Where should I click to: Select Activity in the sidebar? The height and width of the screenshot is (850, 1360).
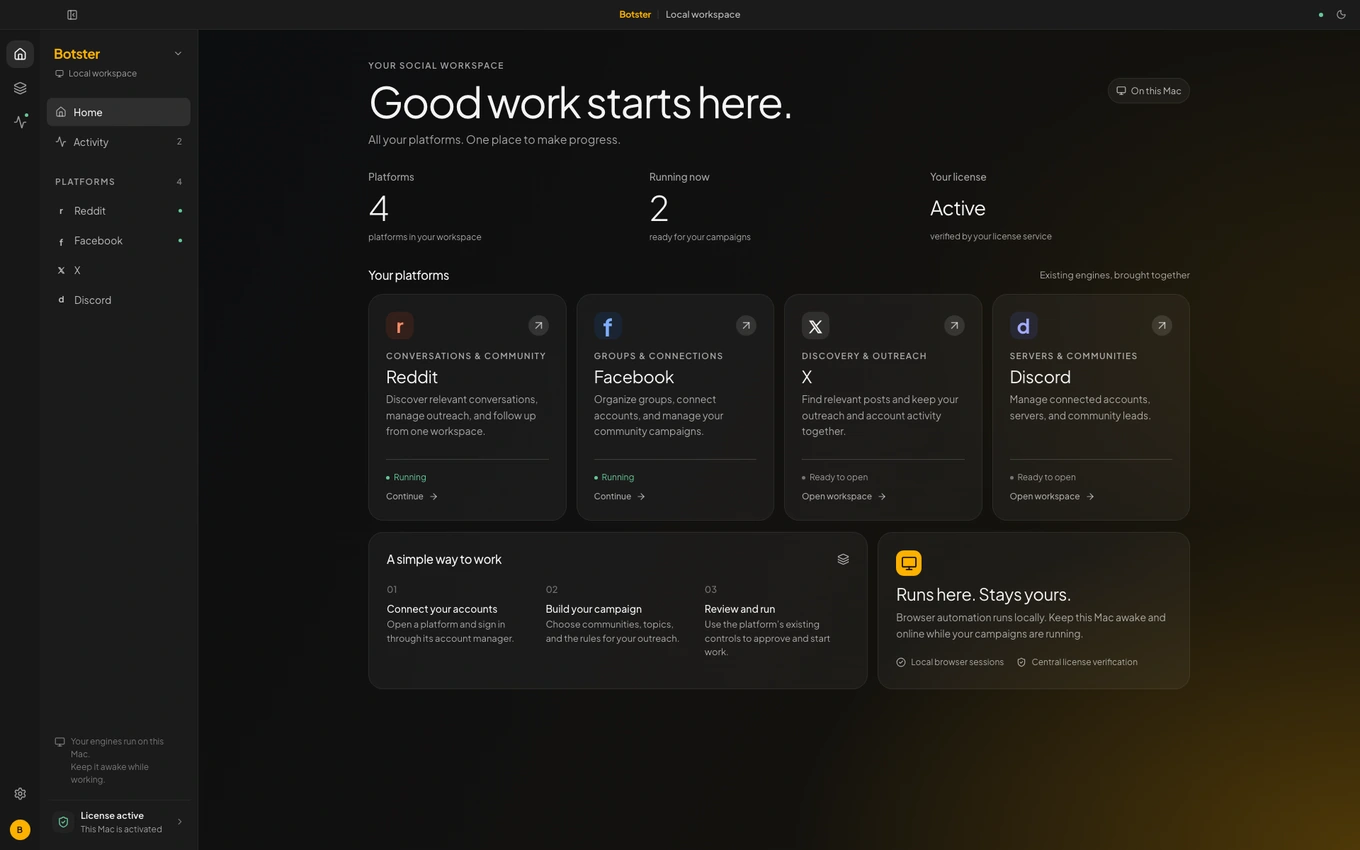pos(118,142)
